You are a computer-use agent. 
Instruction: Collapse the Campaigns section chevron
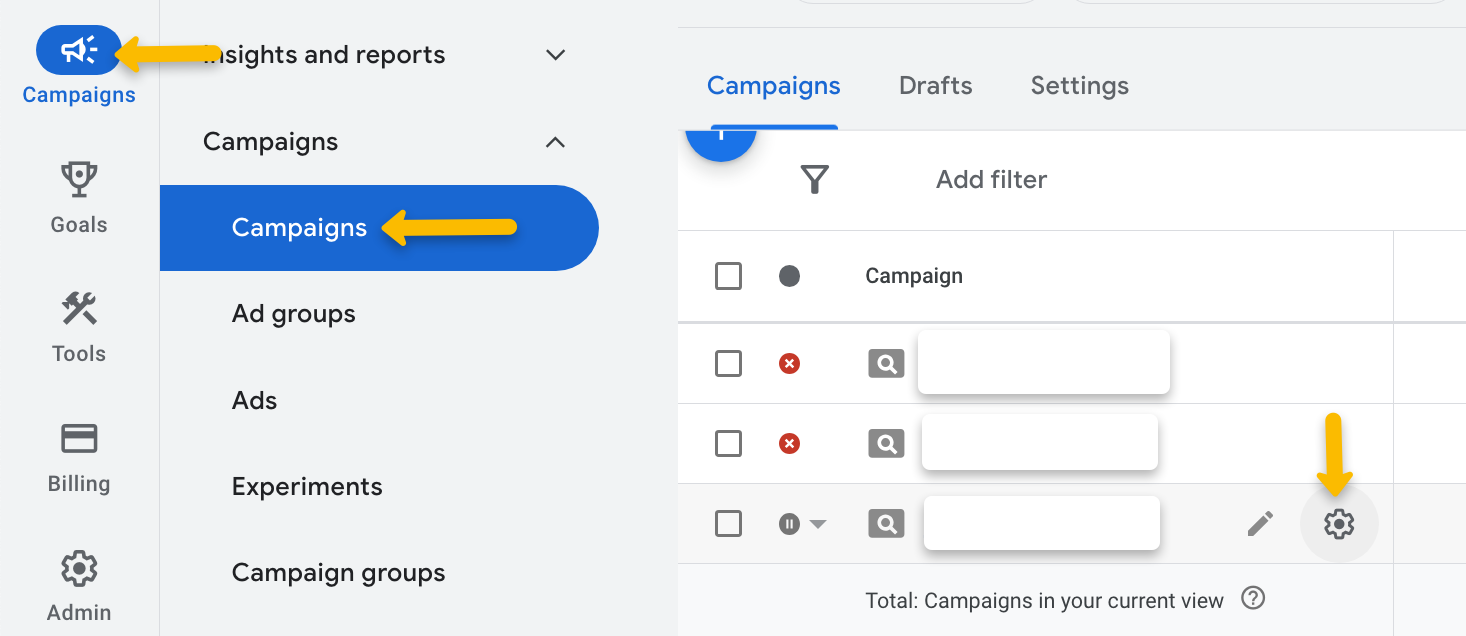point(555,142)
